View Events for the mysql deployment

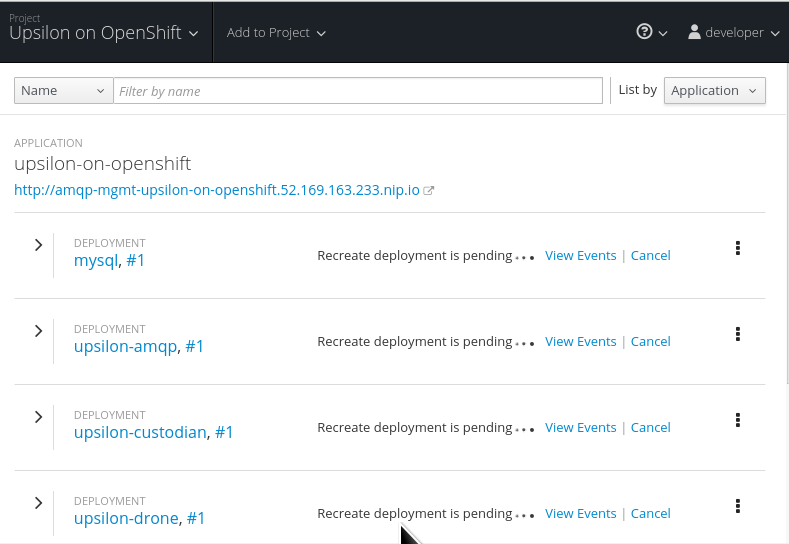[581, 256]
